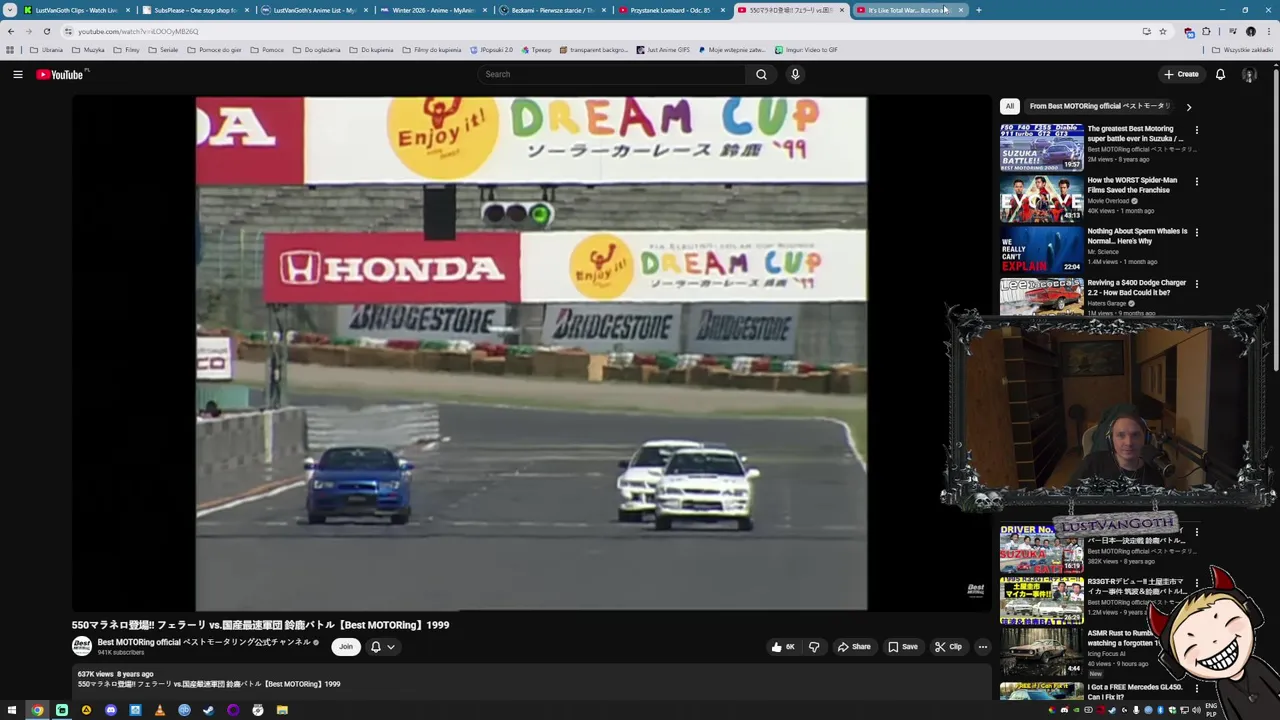This screenshot has width=1280, height=720.
Task: Open the Filmy bookmarks folder
Action: [x=126, y=49]
